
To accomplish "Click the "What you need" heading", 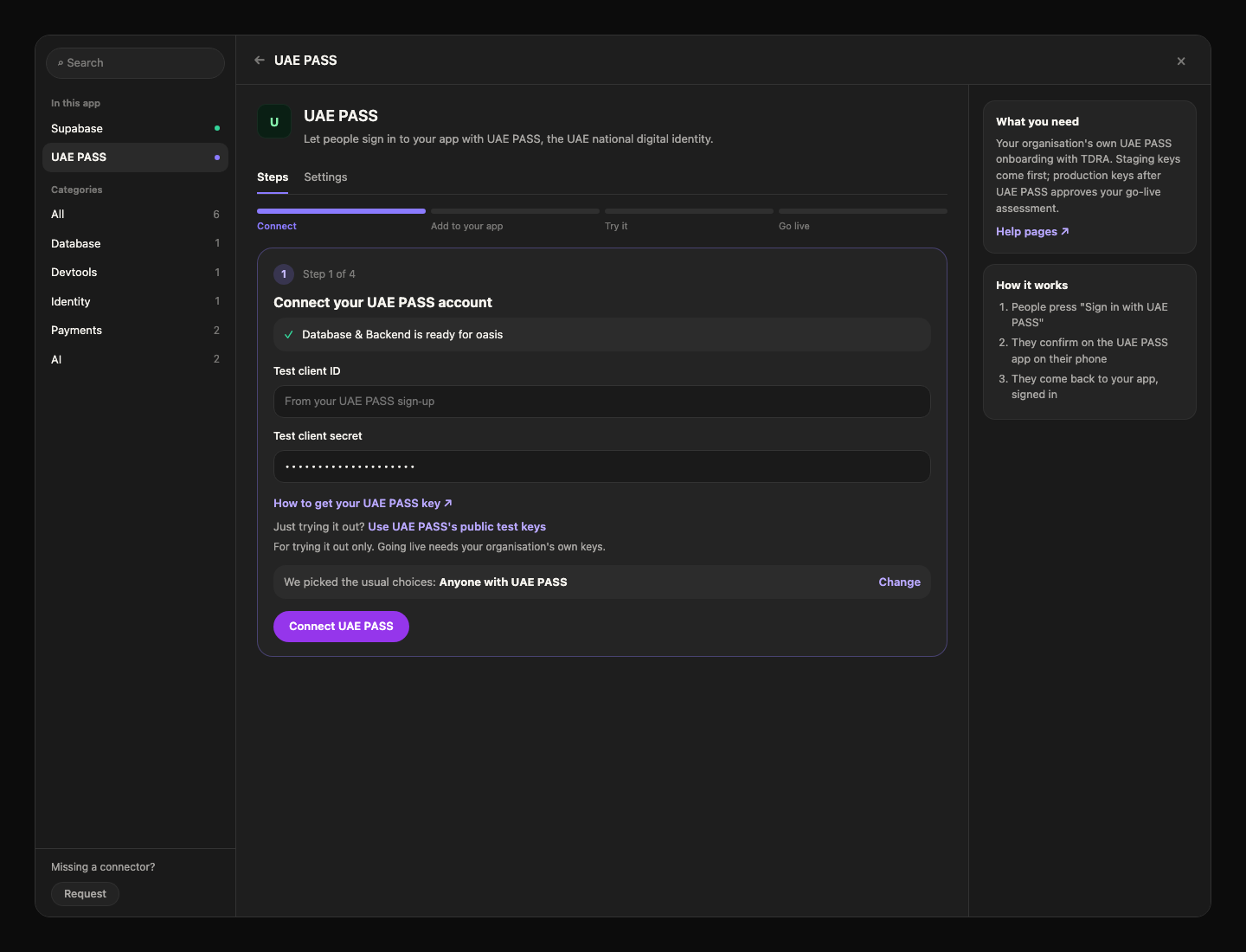I will tap(1037, 122).
